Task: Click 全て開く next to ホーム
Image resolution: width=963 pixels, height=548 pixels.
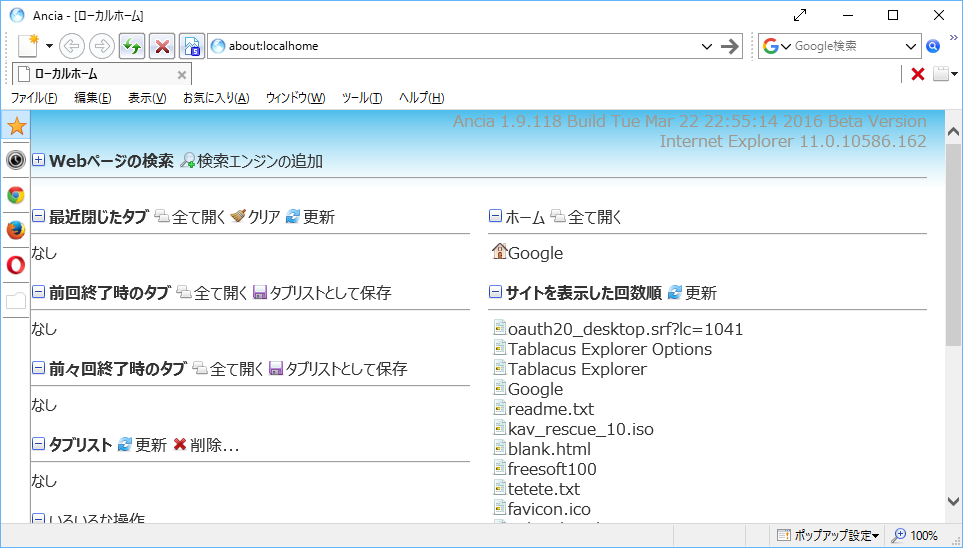Action: click(595, 217)
